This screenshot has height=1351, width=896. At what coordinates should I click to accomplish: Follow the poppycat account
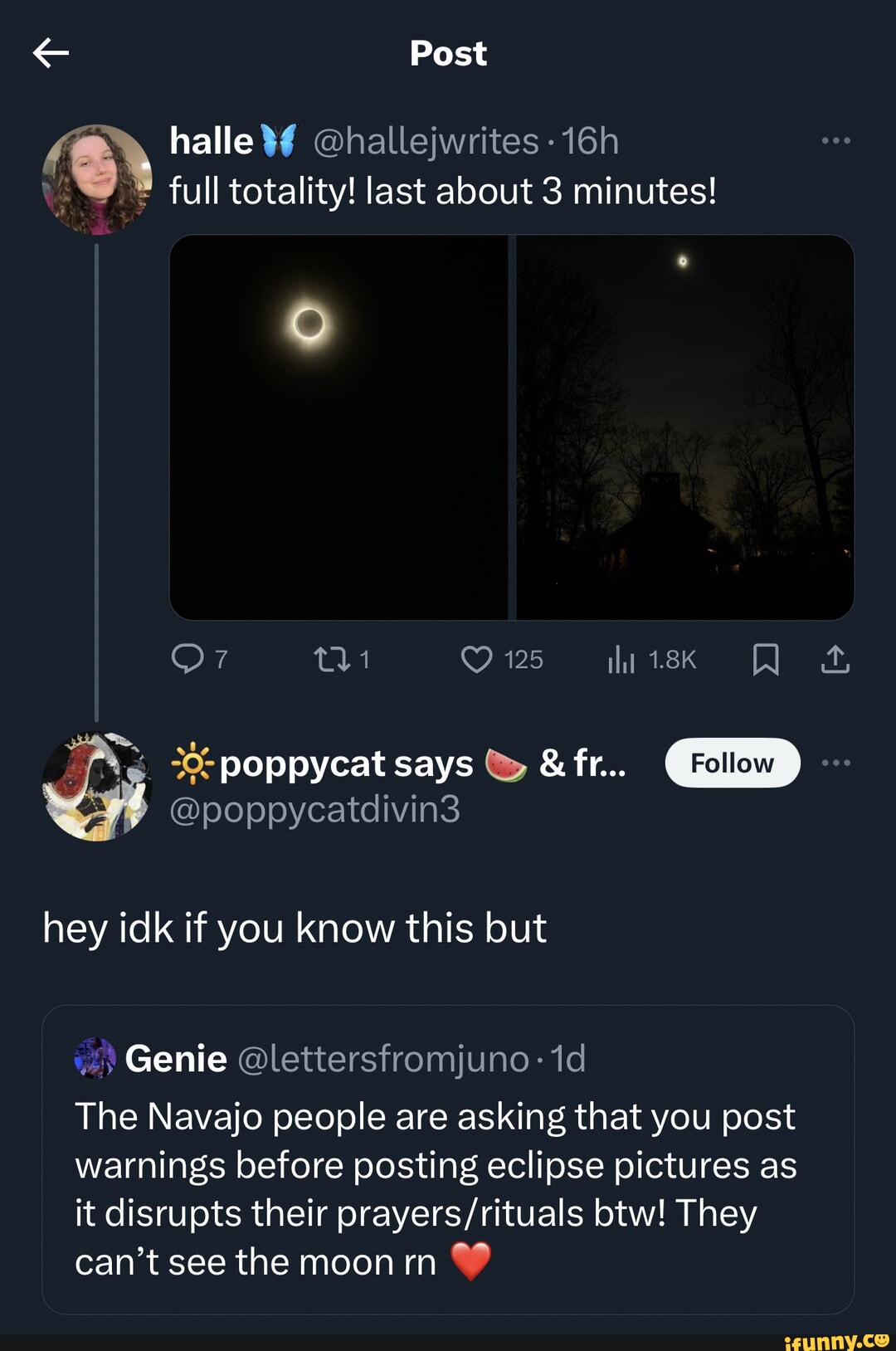(731, 762)
